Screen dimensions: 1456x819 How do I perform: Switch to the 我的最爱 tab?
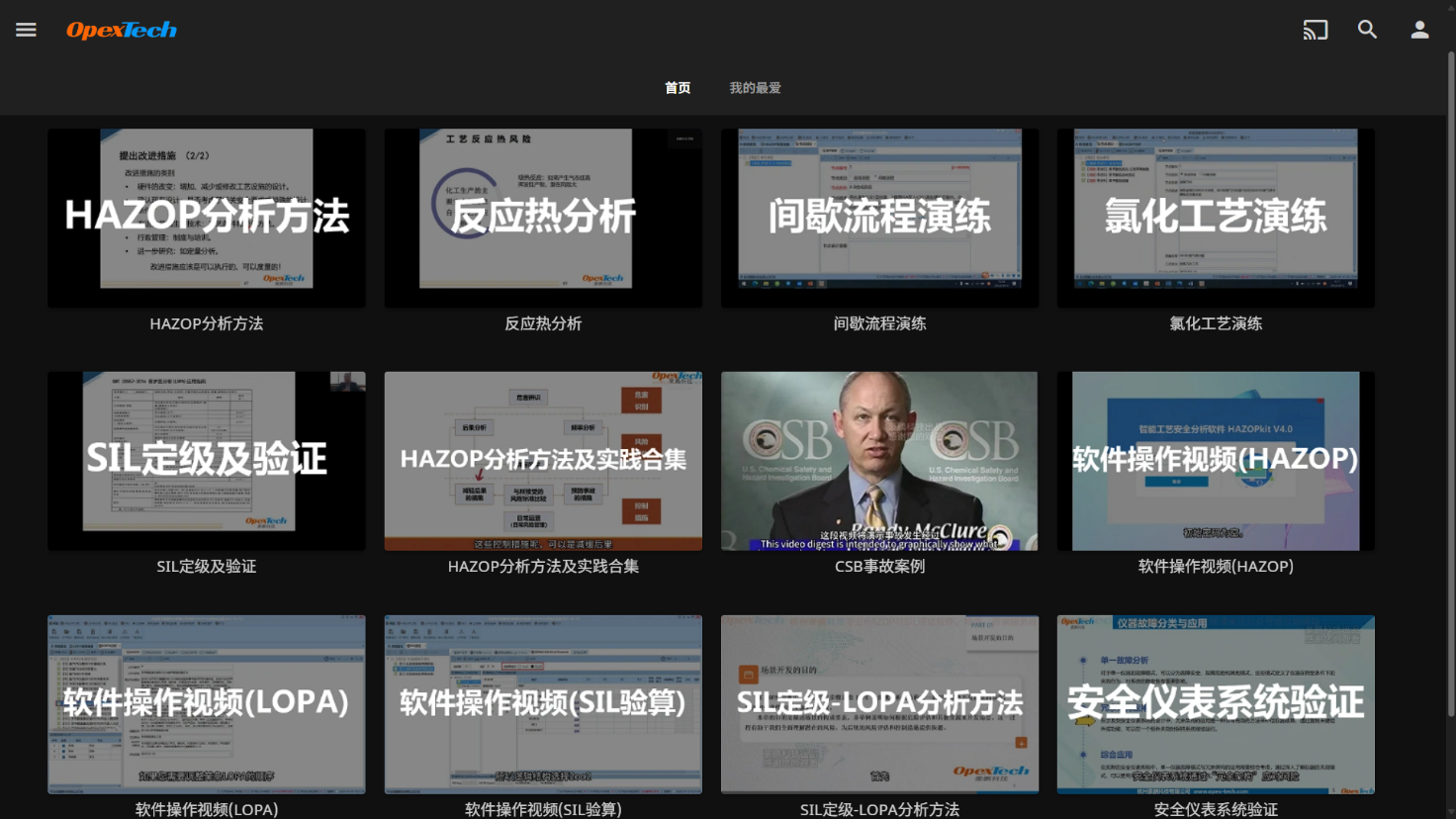(x=755, y=87)
